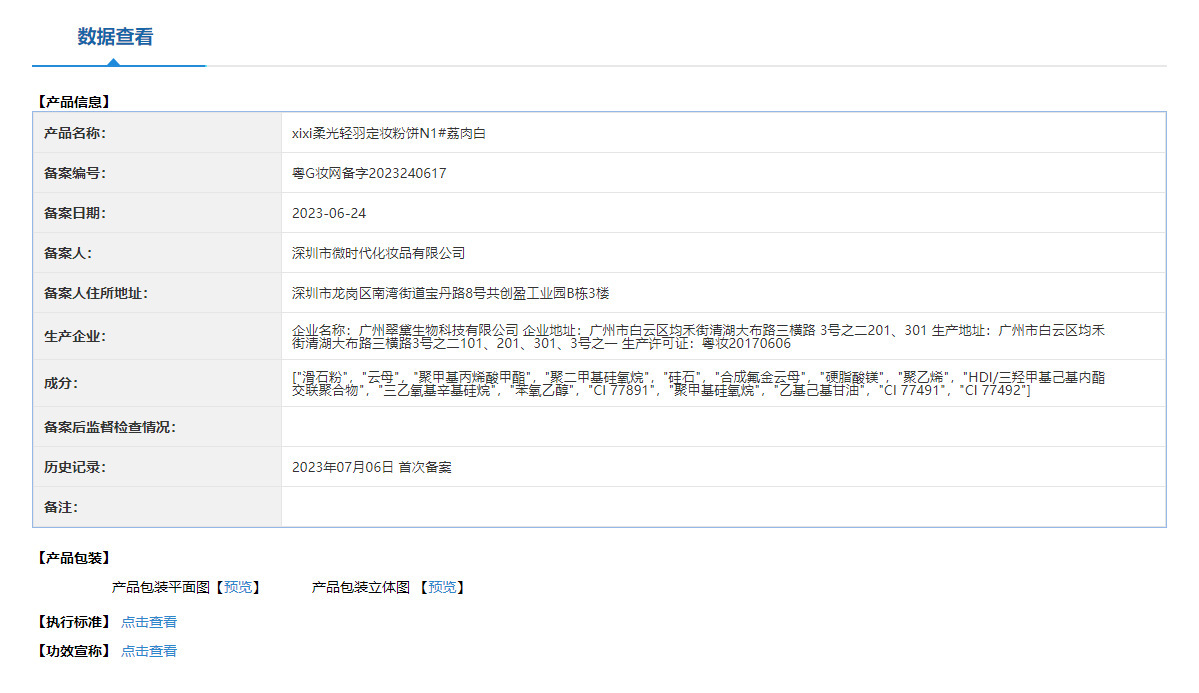The height and width of the screenshot is (693, 1199).
Task: Open 点击查看 link beside 功效宣称
Action: 149,651
